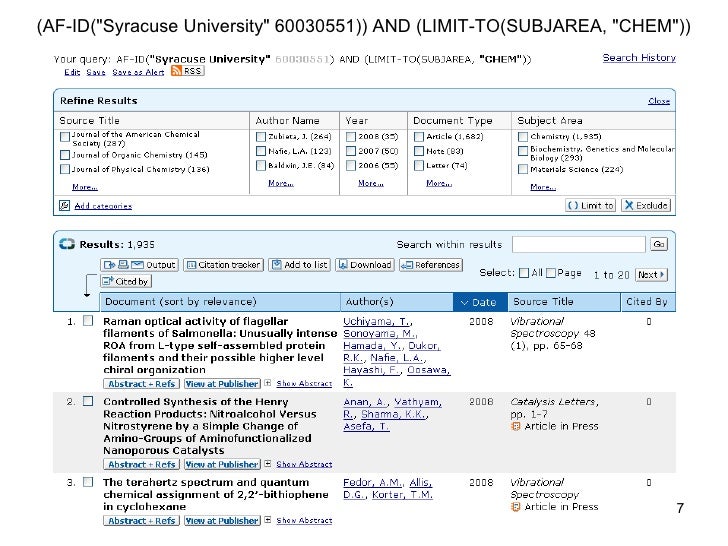Expand More under Source Title
The height and width of the screenshot is (546, 728).
point(84,187)
